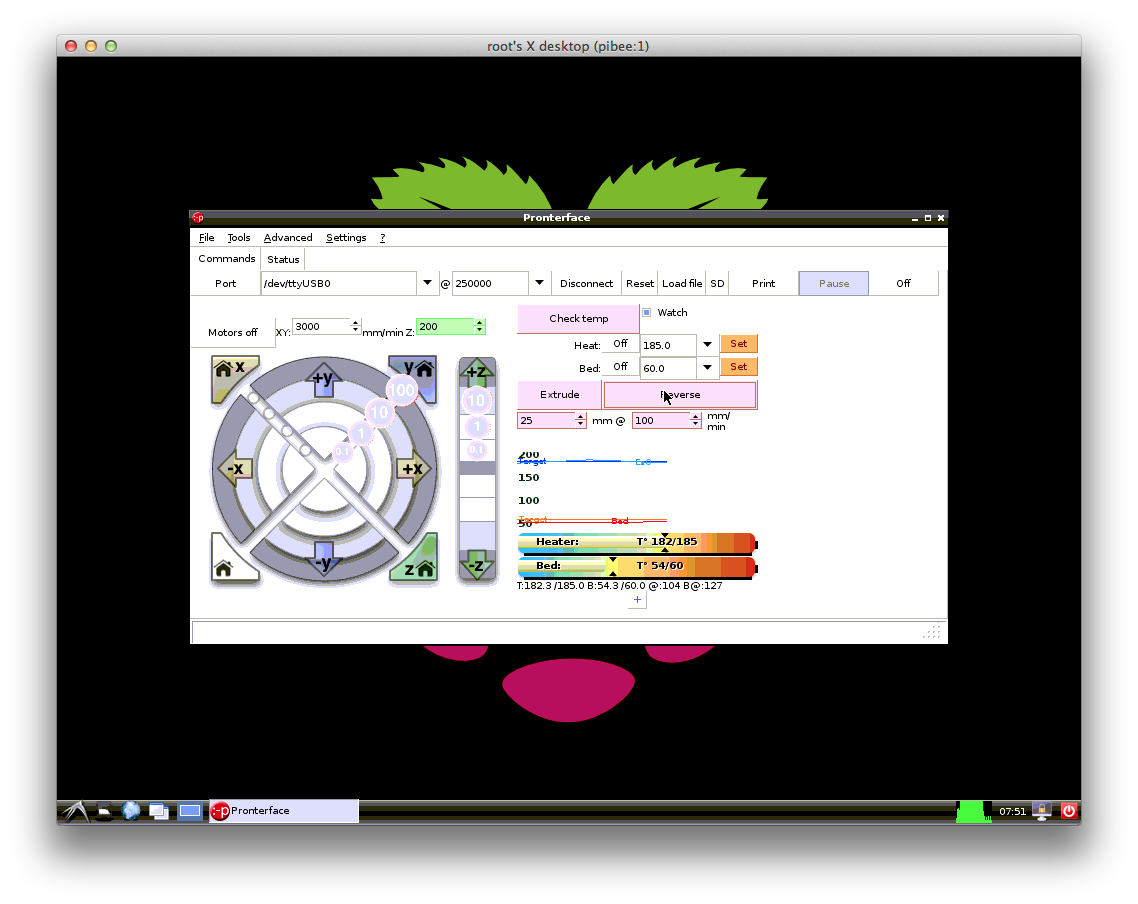Open the File menu

pyautogui.click(x=207, y=237)
